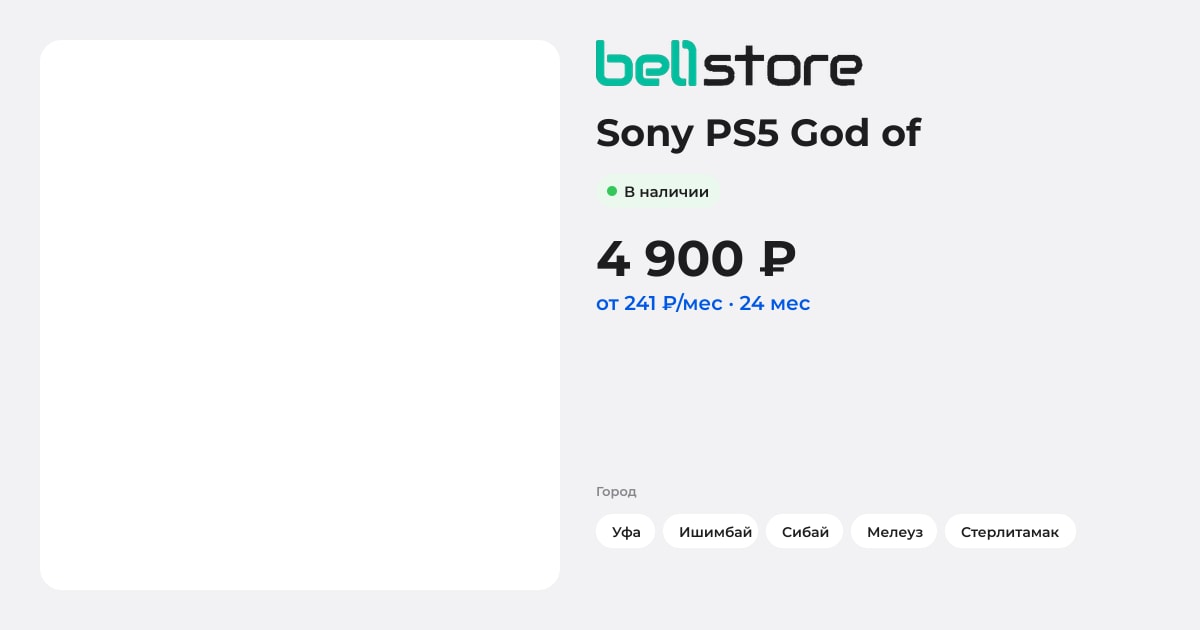Open the 'от 241 ₽/мес' installment link
The height and width of the screenshot is (630, 1200).
pos(659,303)
